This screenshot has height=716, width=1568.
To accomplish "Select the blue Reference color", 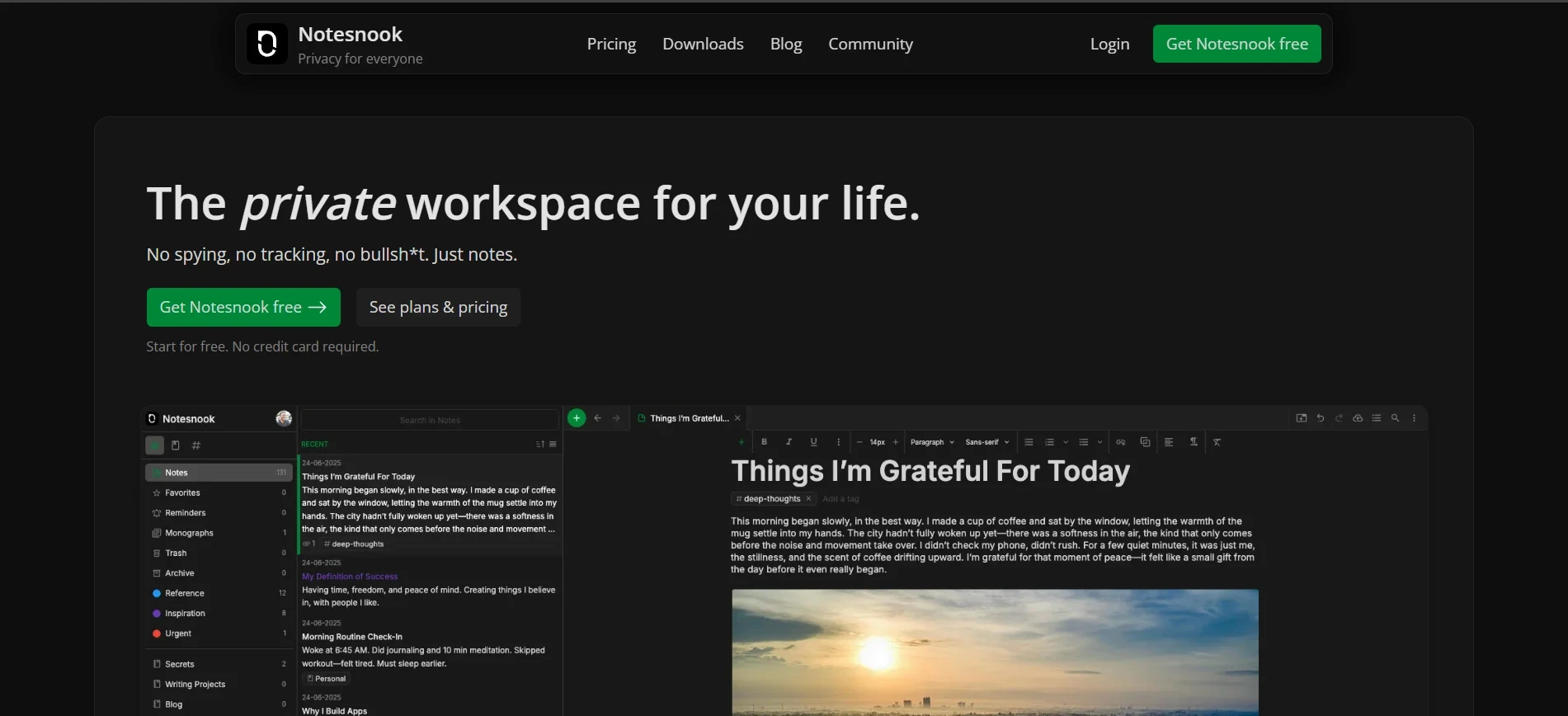I will (x=219, y=593).
